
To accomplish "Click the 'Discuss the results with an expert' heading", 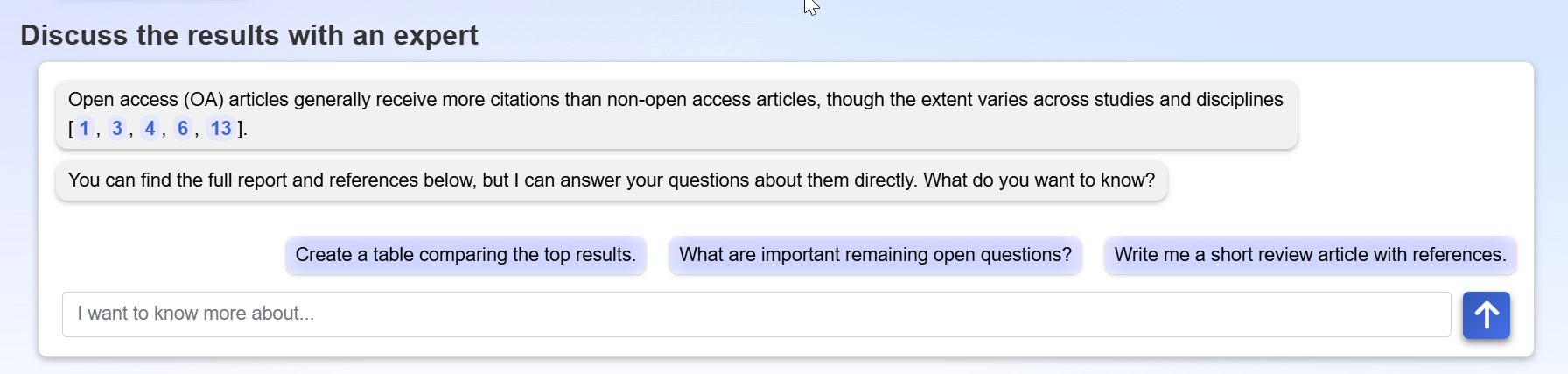I will pos(249,35).
